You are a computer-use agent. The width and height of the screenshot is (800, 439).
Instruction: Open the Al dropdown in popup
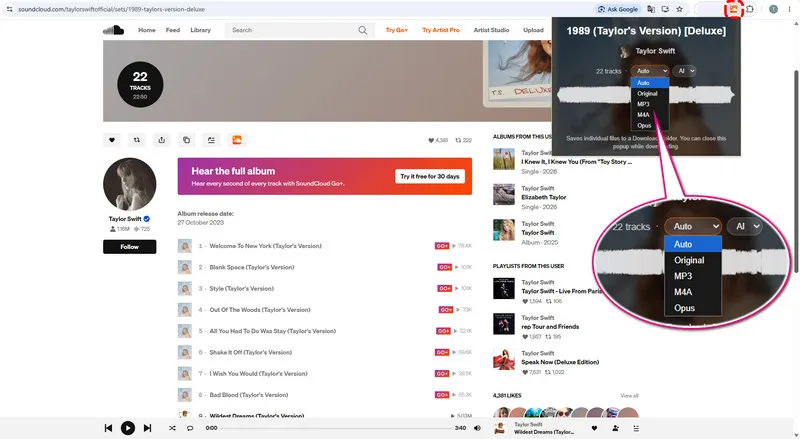coord(684,71)
